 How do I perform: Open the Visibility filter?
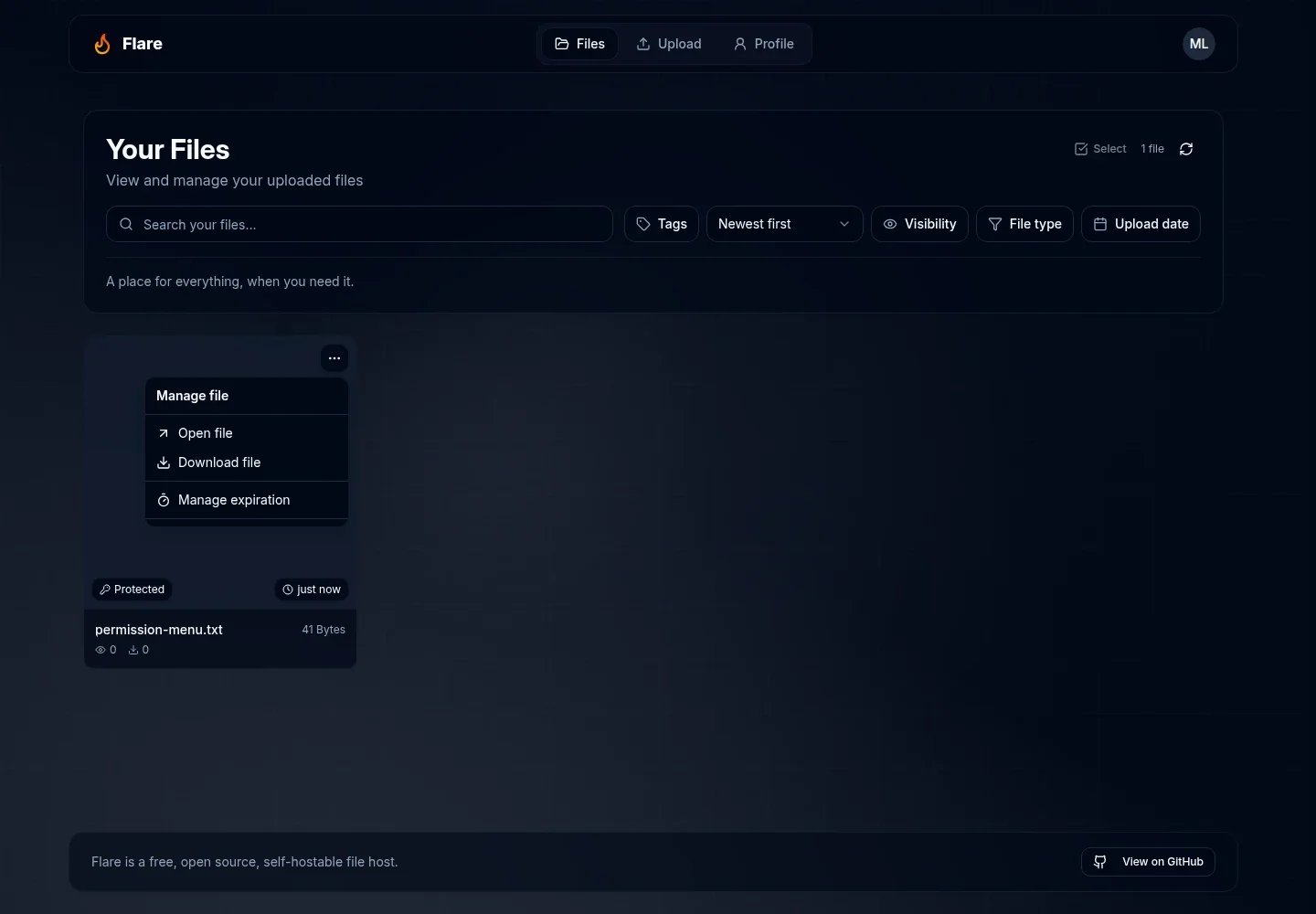pos(919,224)
